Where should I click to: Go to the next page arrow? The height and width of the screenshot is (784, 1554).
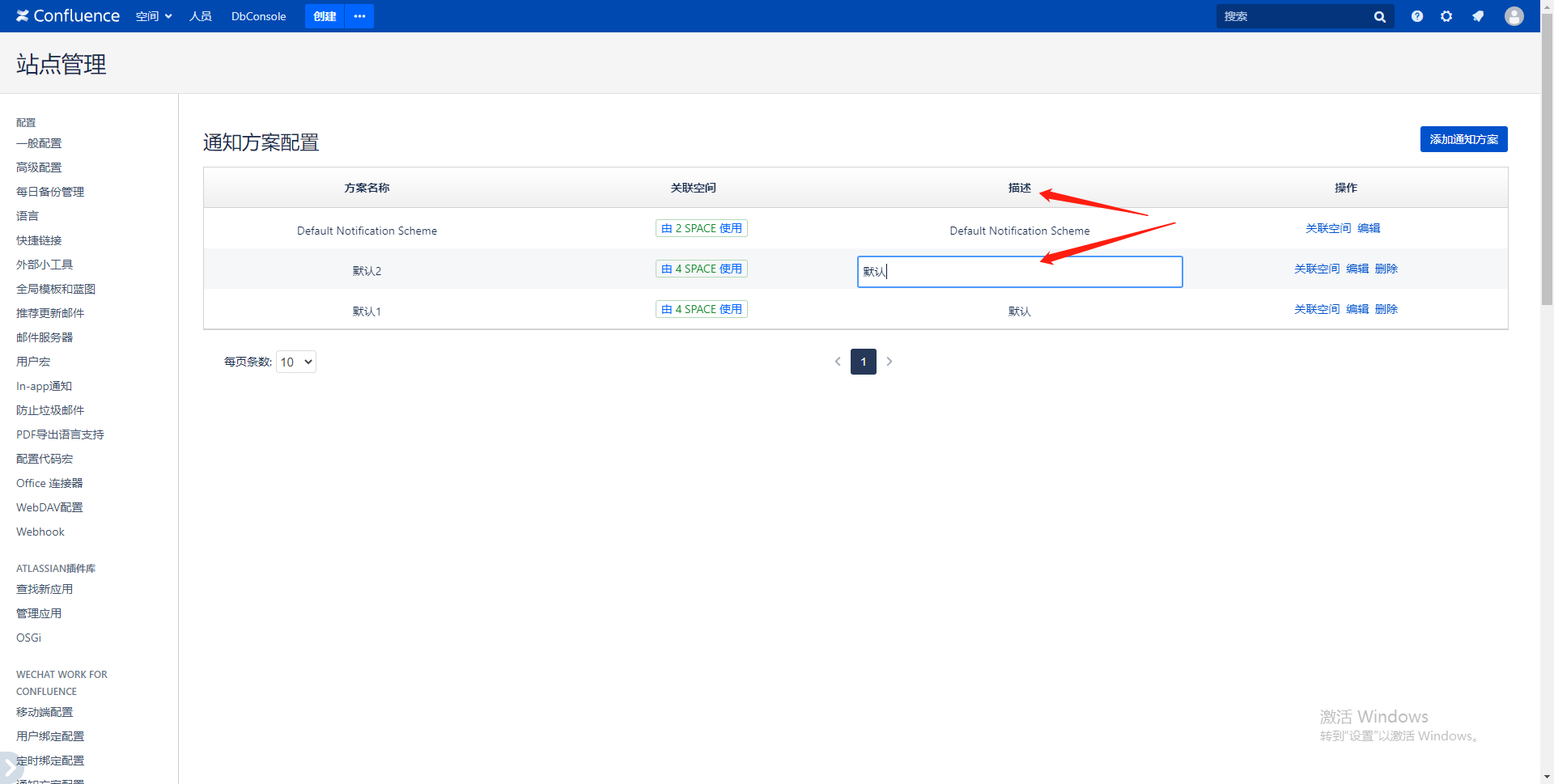point(890,362)
